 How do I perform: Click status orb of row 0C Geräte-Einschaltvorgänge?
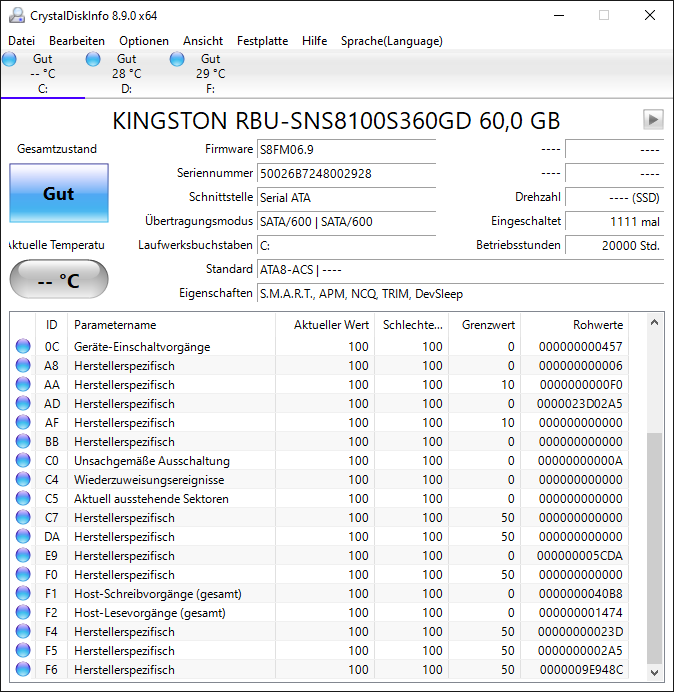click(x=23, y=346)
